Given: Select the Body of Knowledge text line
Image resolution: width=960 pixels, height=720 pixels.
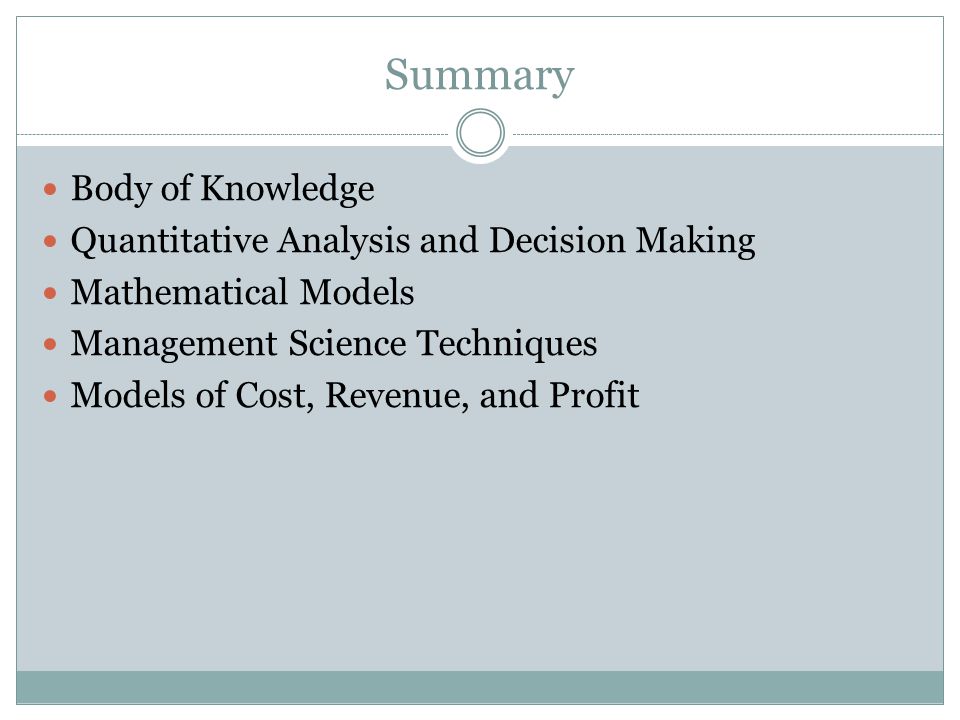Looking at the screenshot, I should pos(223,189).
